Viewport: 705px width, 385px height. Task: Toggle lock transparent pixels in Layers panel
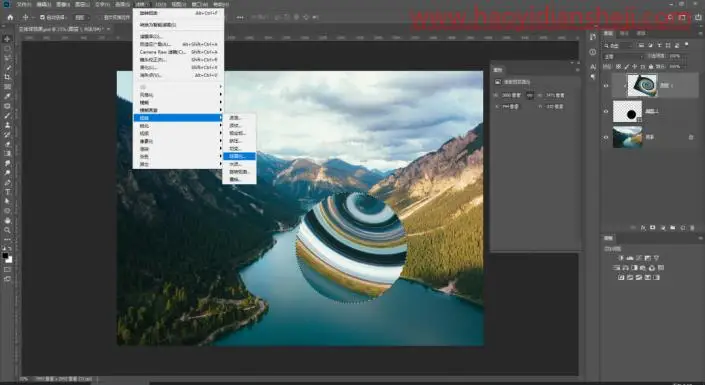(619, 67)
